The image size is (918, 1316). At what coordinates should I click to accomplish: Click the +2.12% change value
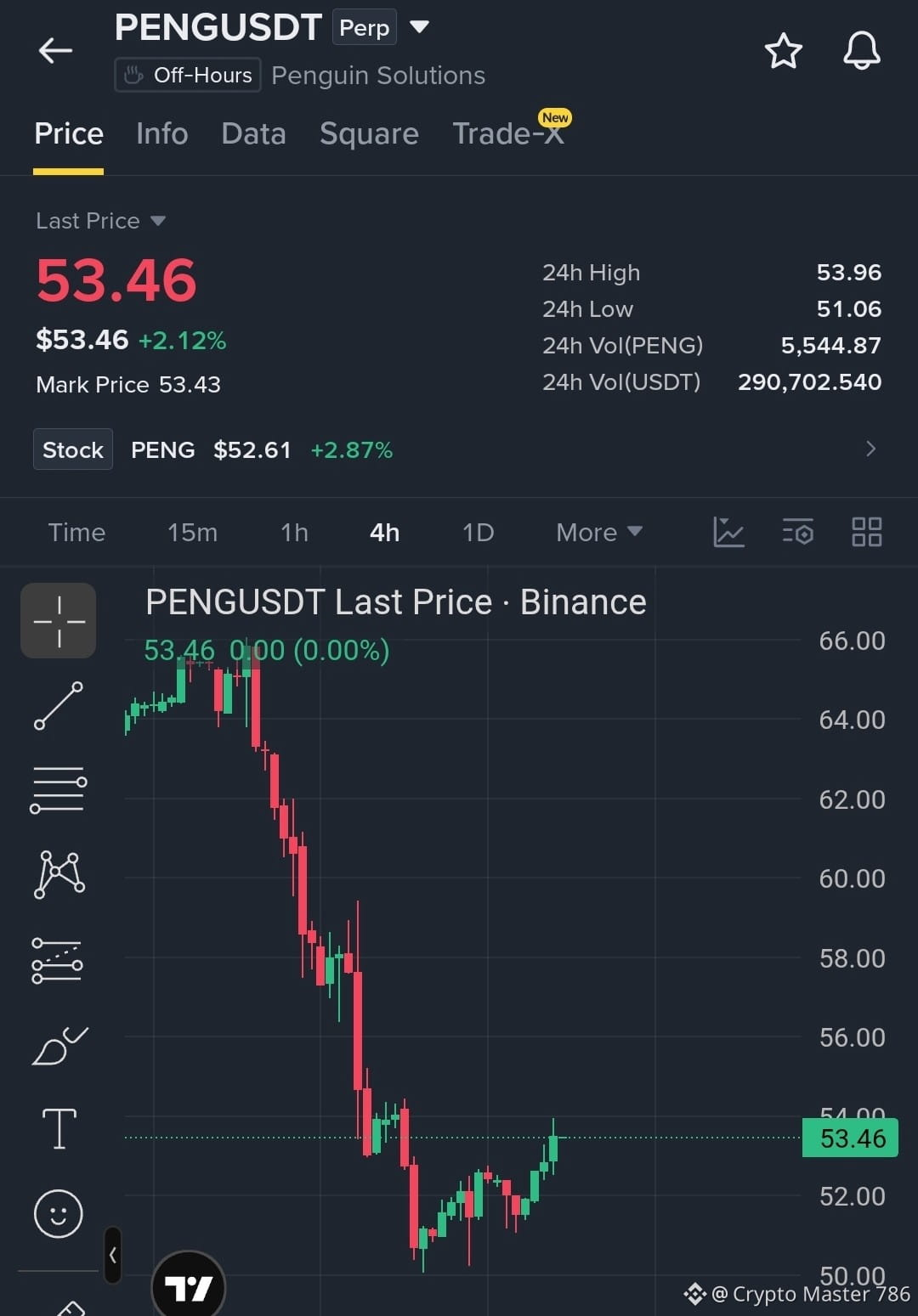[183, 341]
